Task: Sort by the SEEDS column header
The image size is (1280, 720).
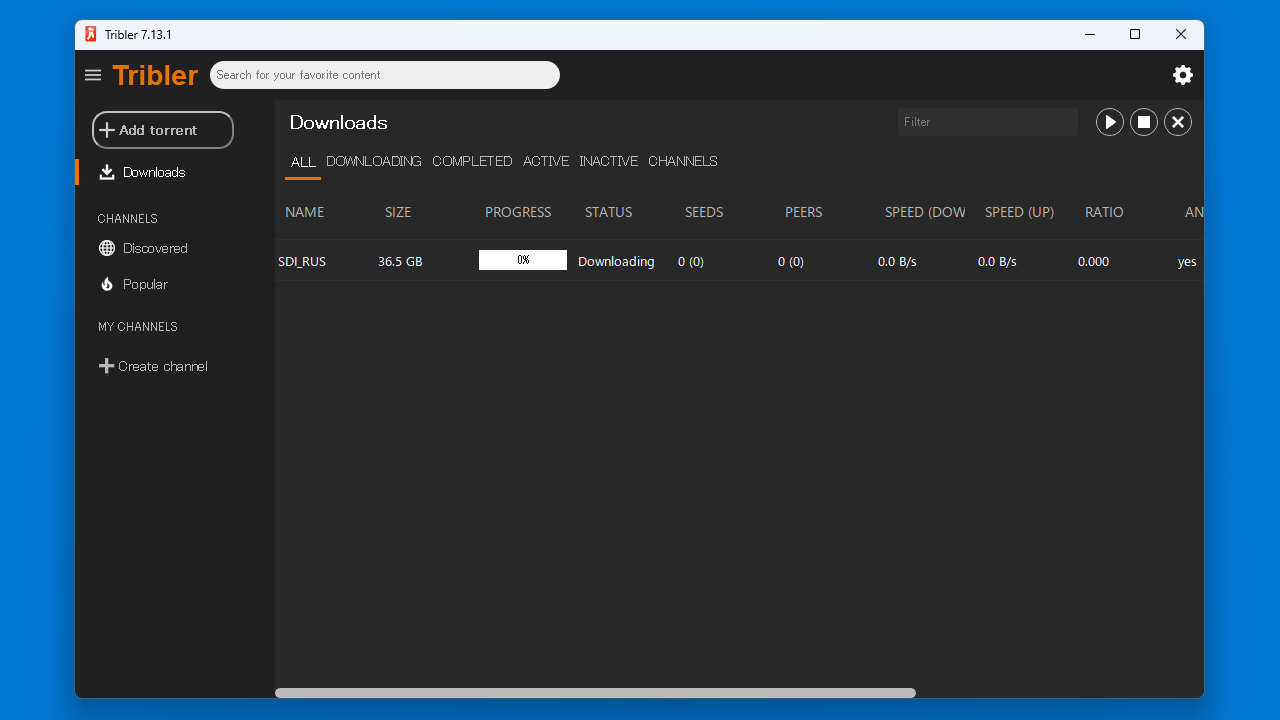Action: click(x=704, y=212)
